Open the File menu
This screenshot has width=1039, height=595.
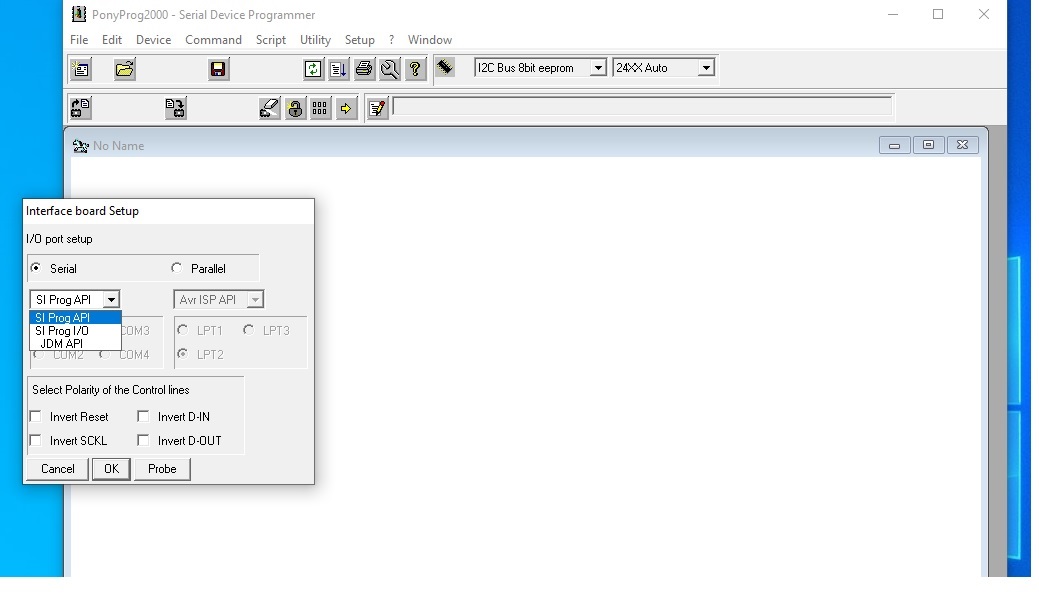click(x=79, y=40)
